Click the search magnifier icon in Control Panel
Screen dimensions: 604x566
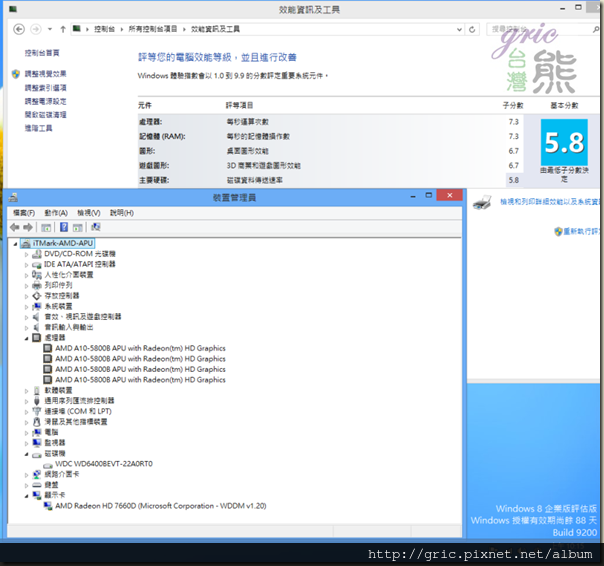coord(596,29)
